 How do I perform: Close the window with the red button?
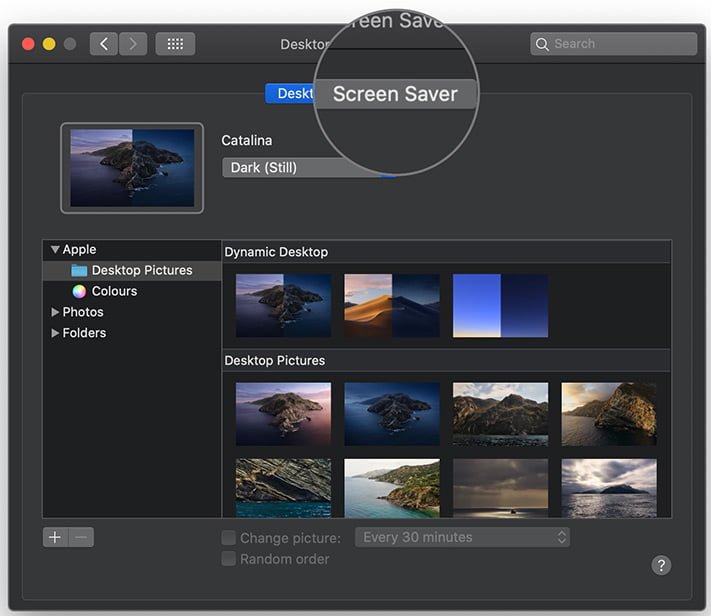28,44
